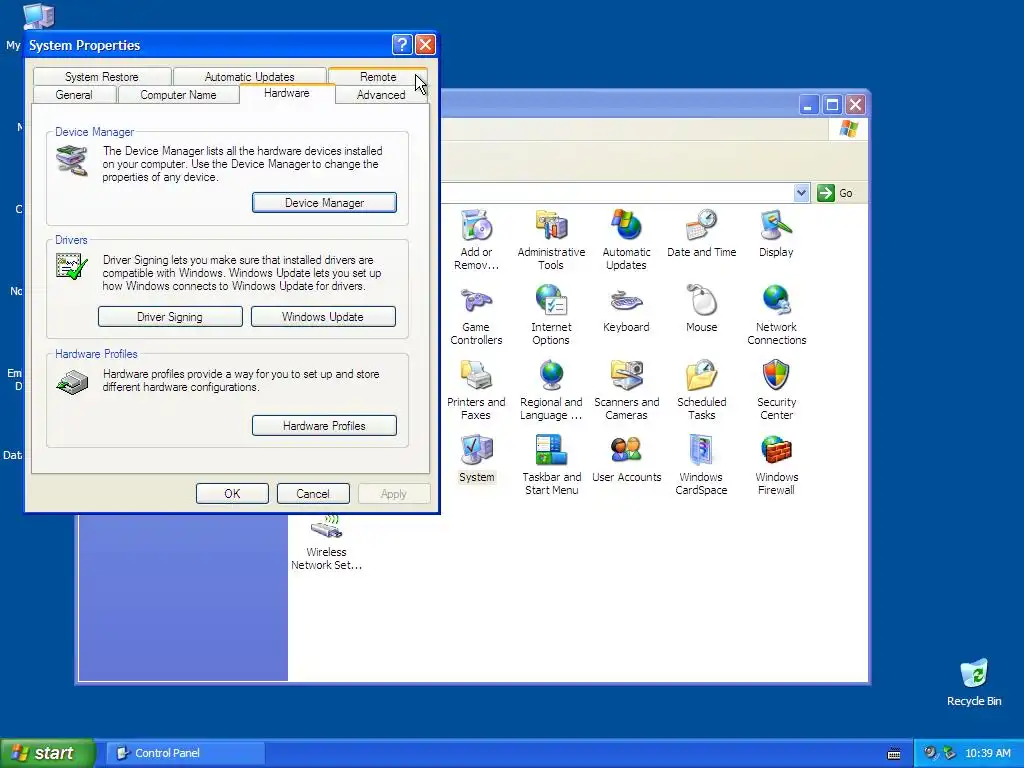Open the Taskbar and Start Menu icon
Viewport: 1024px width, 768px height.
click(x=551, y=465)
